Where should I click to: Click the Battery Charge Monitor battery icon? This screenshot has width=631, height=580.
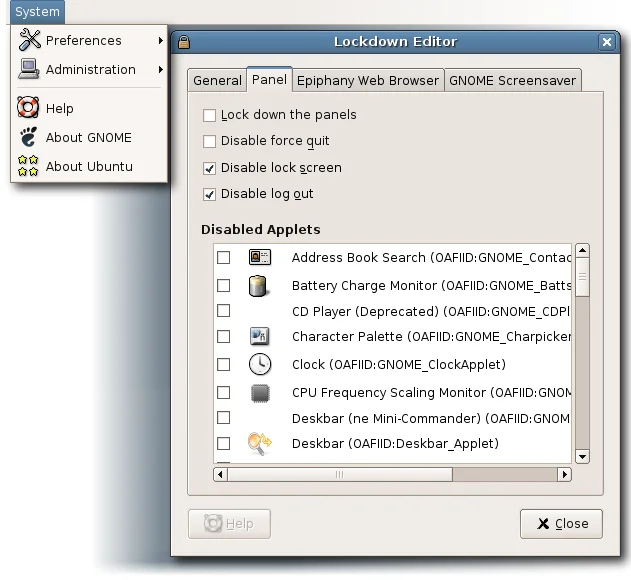pos(258,286)
